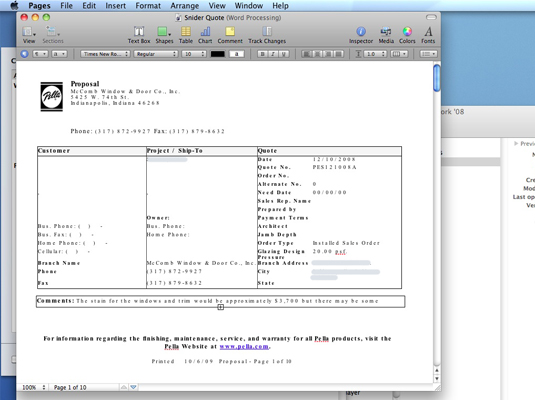Add a Comment using toolbar icon
The image size is (535, 400).
click(x=230, y=35)
